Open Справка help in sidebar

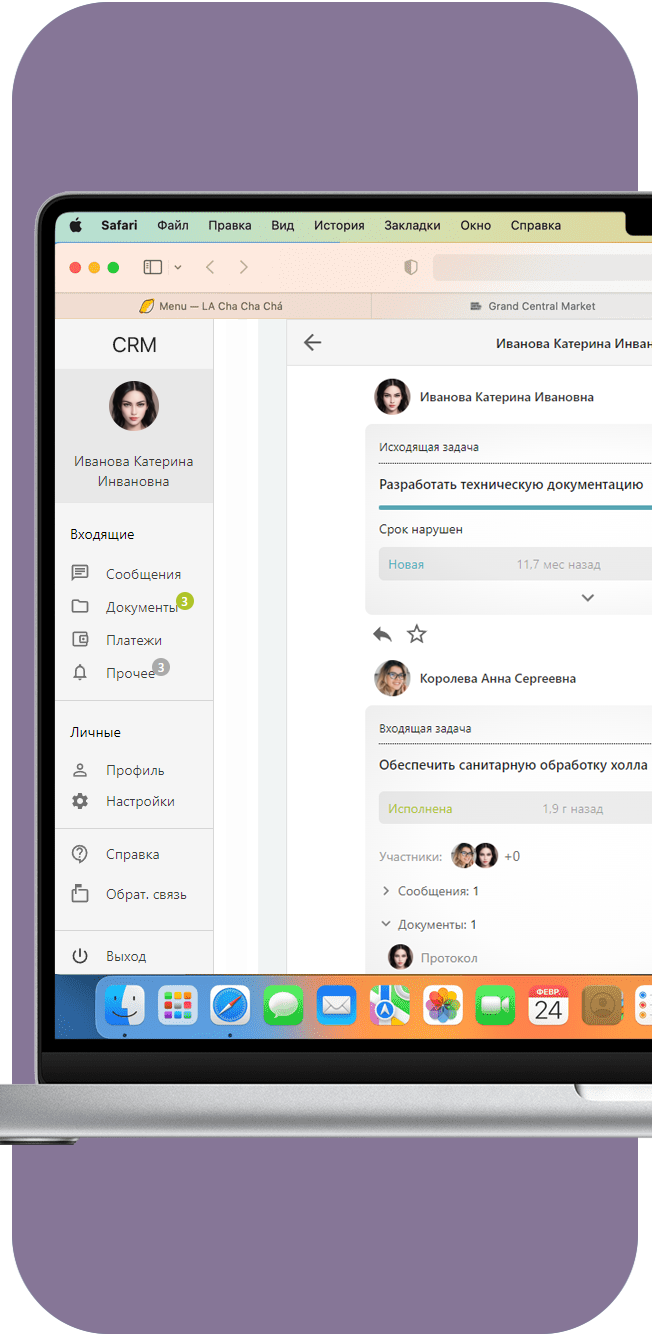click(132, 854)
